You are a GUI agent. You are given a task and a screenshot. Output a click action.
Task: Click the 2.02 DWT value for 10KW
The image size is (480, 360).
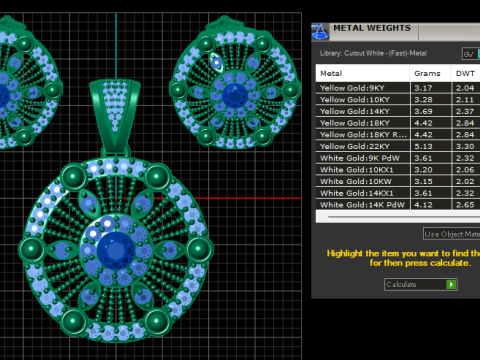coord(465,181)
